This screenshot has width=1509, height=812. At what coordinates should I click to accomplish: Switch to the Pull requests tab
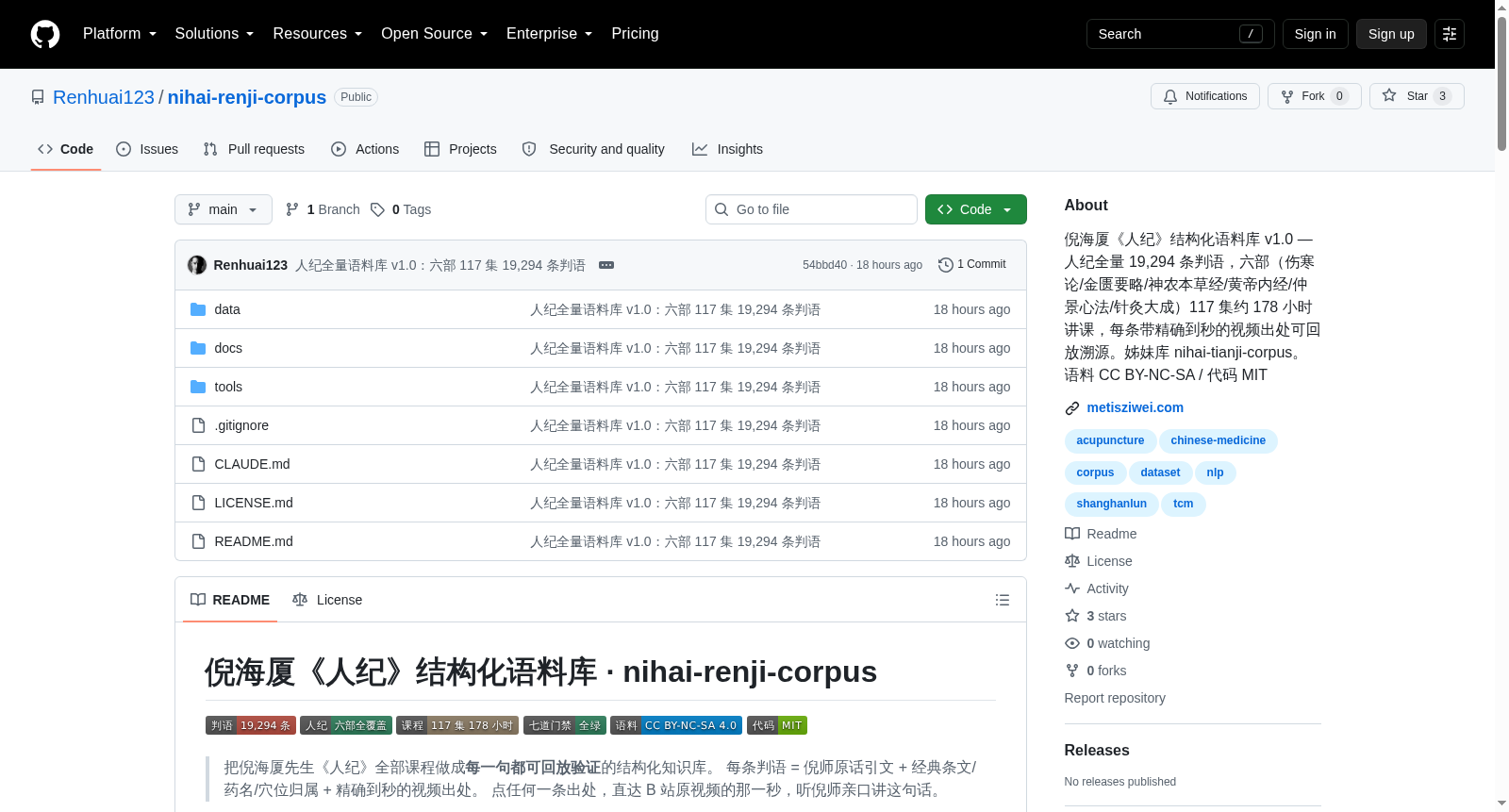point(254,149)
